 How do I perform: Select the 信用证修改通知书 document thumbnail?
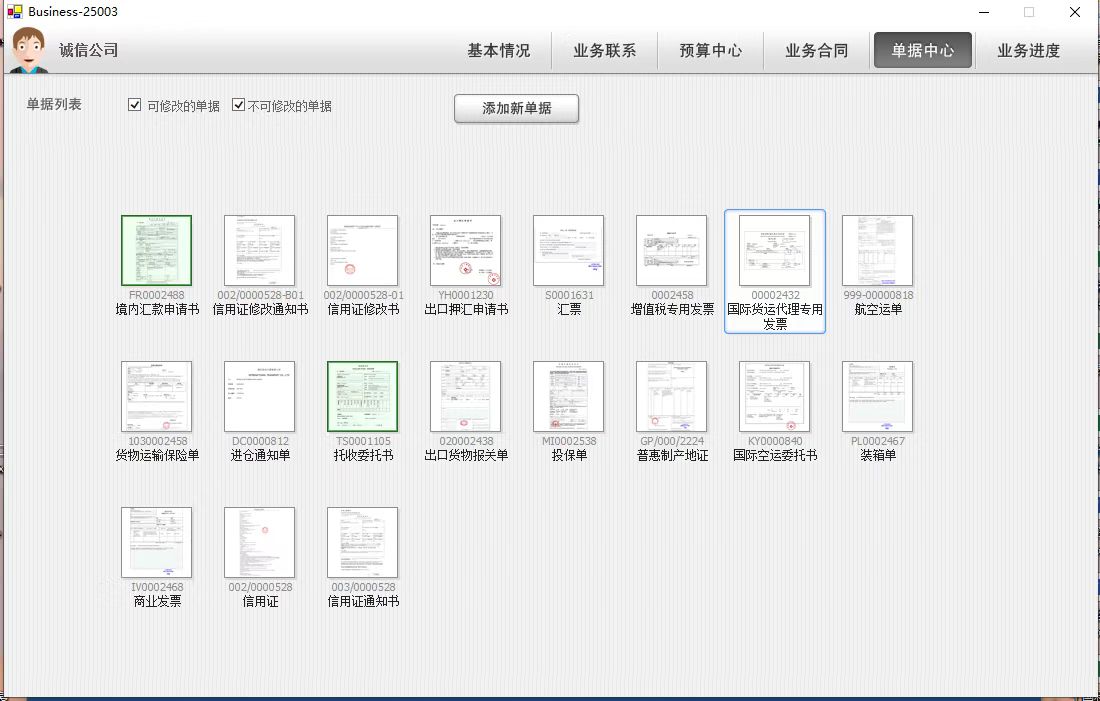click(259, 251)
